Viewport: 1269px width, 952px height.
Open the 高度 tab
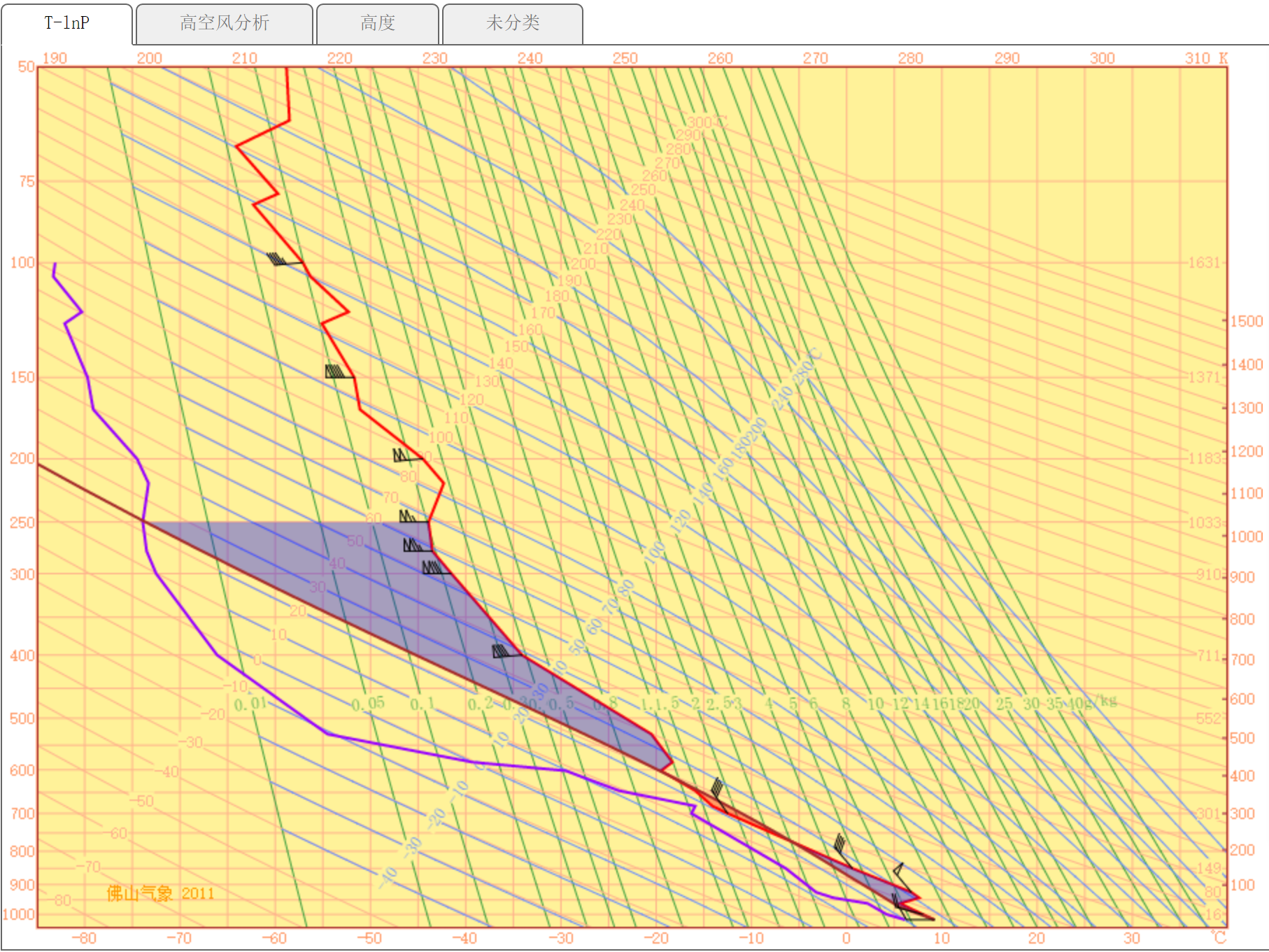[x=378, y=23]
